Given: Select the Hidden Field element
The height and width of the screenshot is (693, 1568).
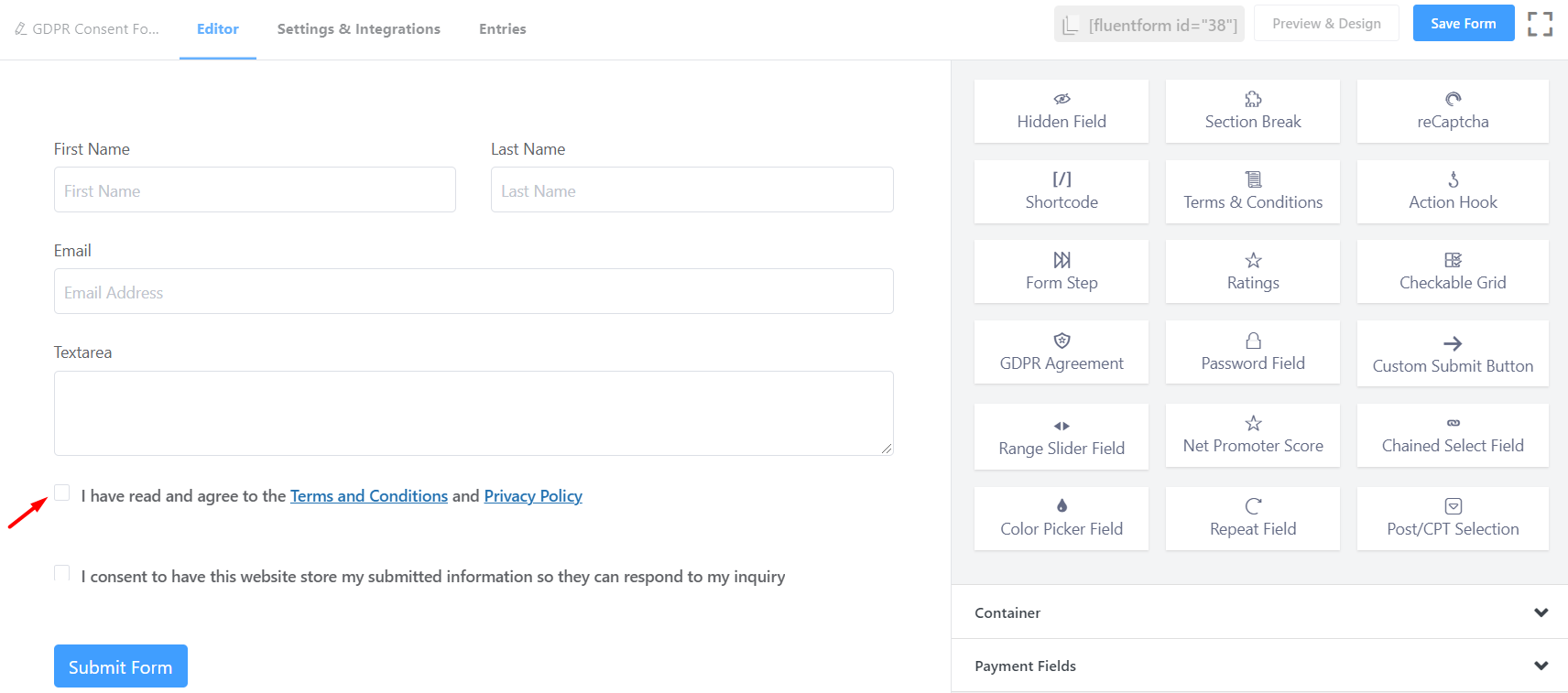Looking at the screenshot, I should 1061,111.
